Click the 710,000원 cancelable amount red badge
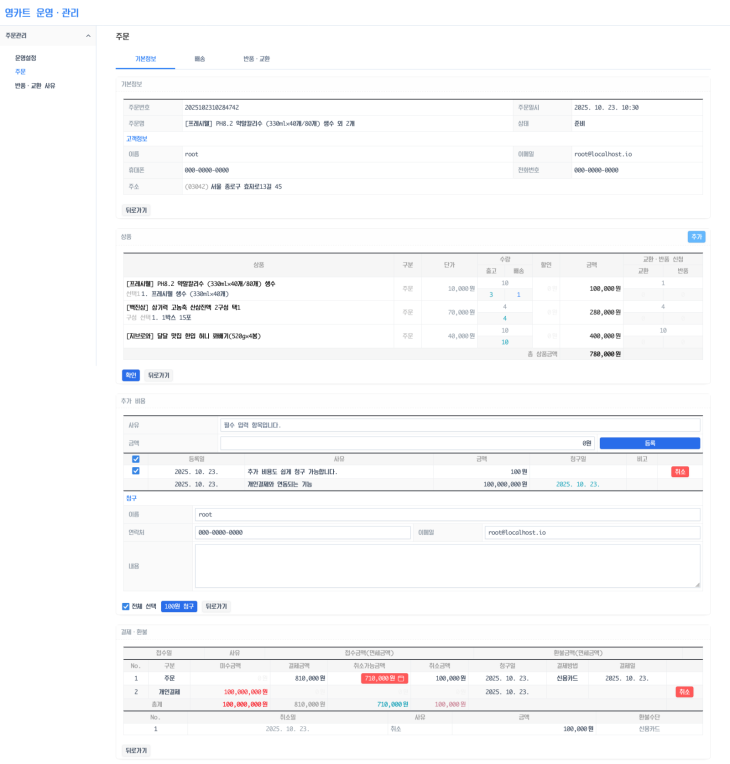 pyautogui.click(x=384, y=678)
